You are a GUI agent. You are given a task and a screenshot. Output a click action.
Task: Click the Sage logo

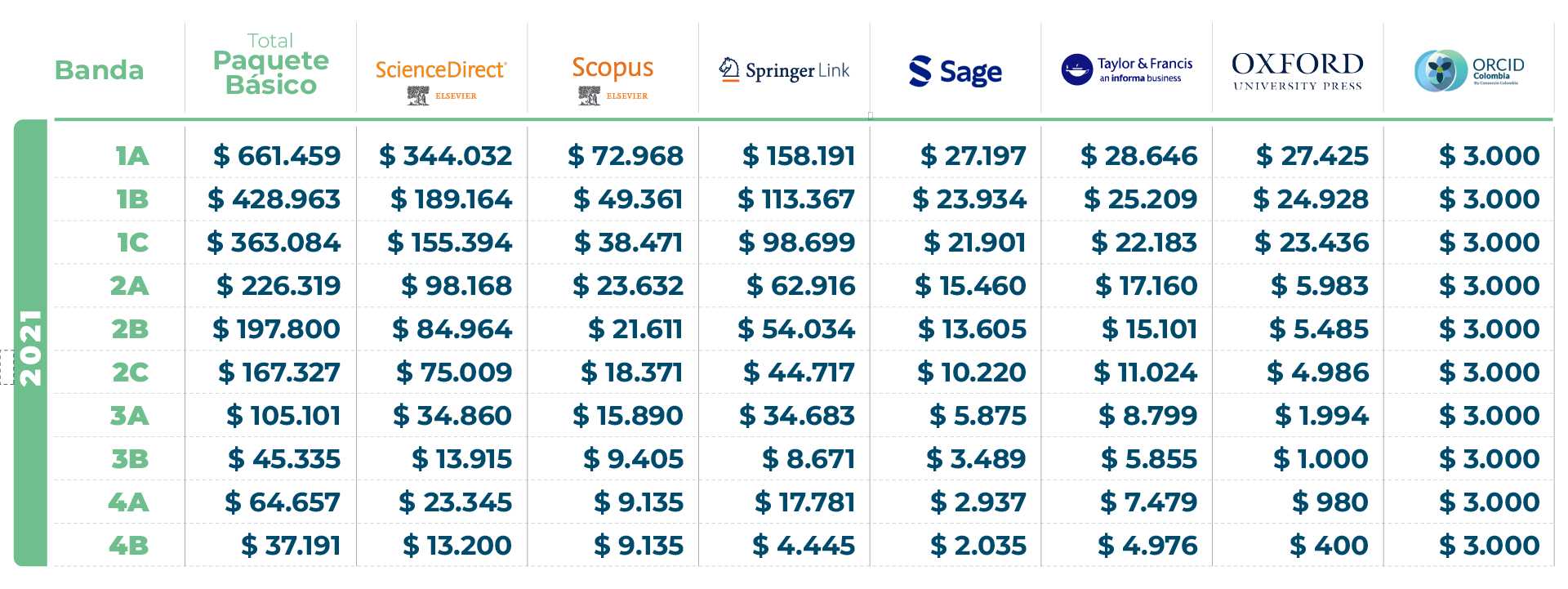(x=955, y=71)
